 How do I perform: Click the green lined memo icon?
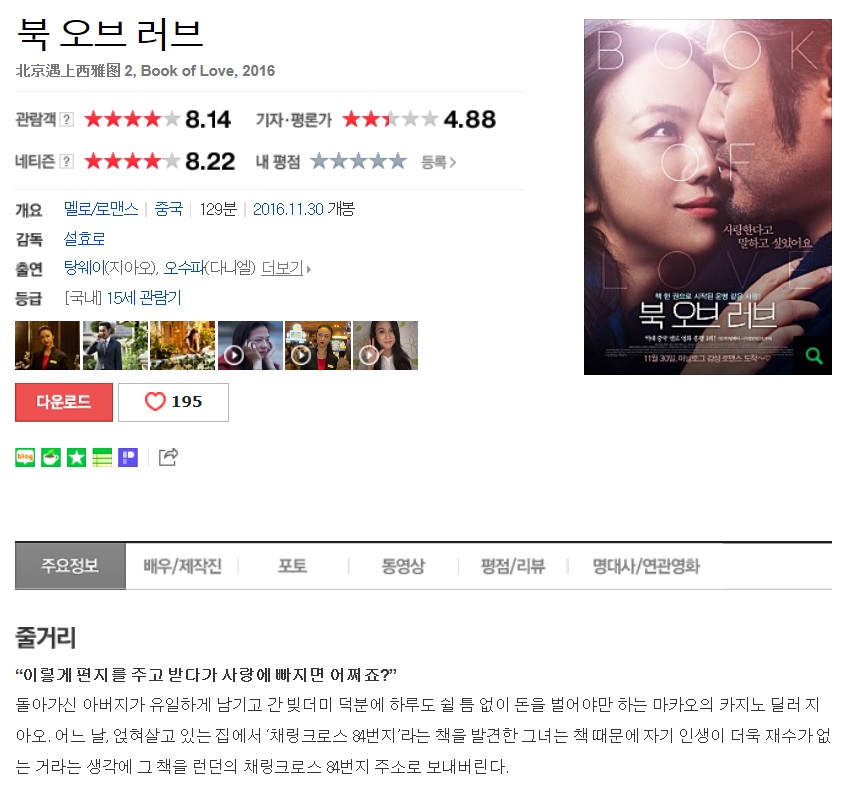coord(102,457)
